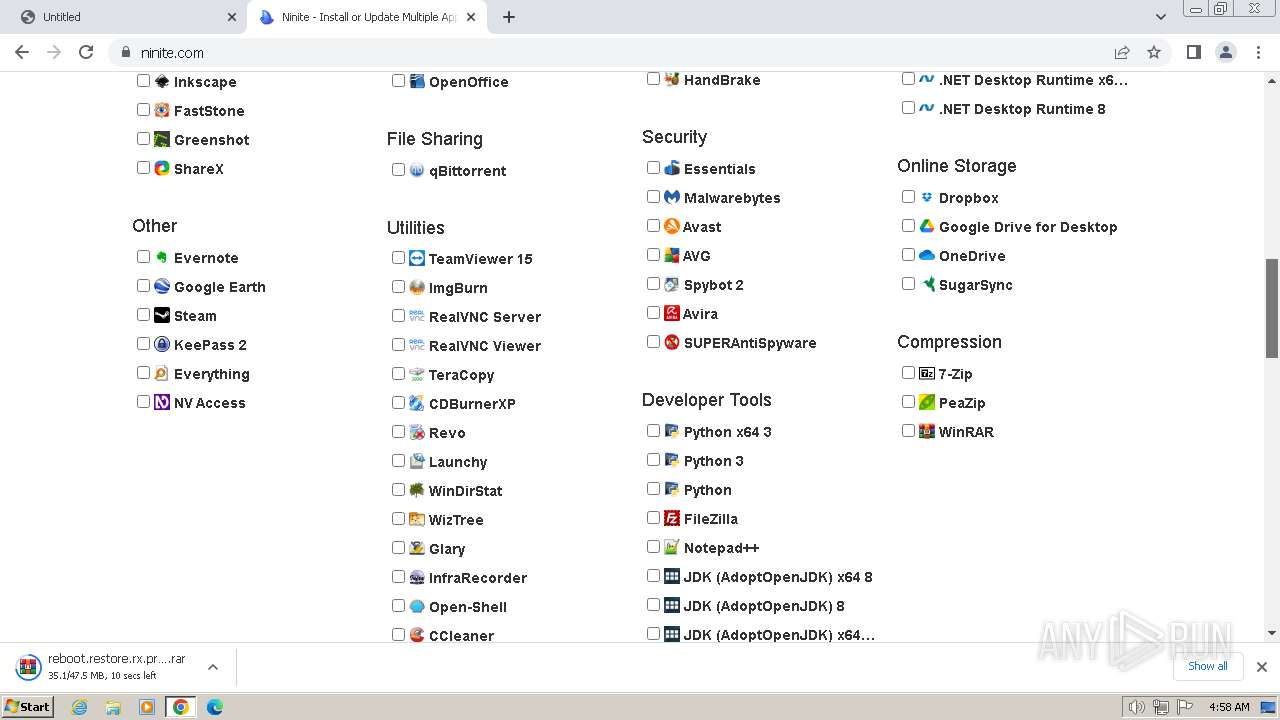Screen dimensions: 1280x720
Task: Click the Evernote elephant icon
Action: tap(162, 257)
